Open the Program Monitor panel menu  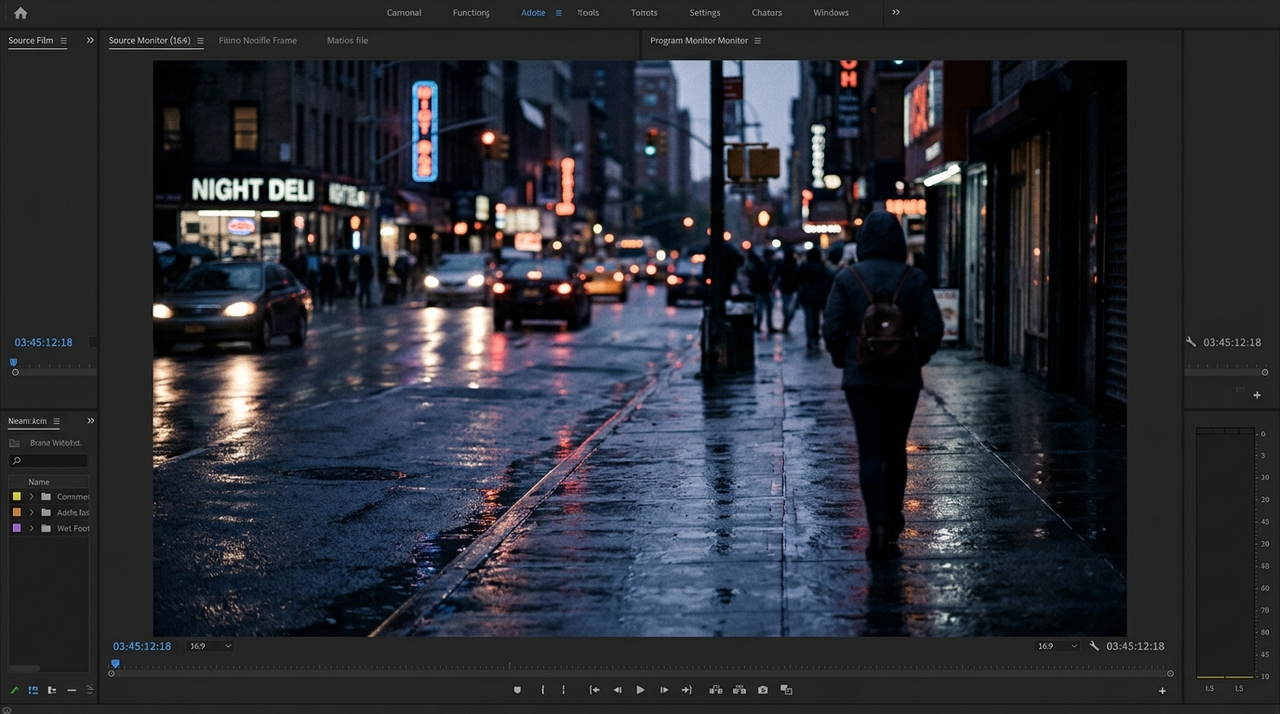[757, 41]
